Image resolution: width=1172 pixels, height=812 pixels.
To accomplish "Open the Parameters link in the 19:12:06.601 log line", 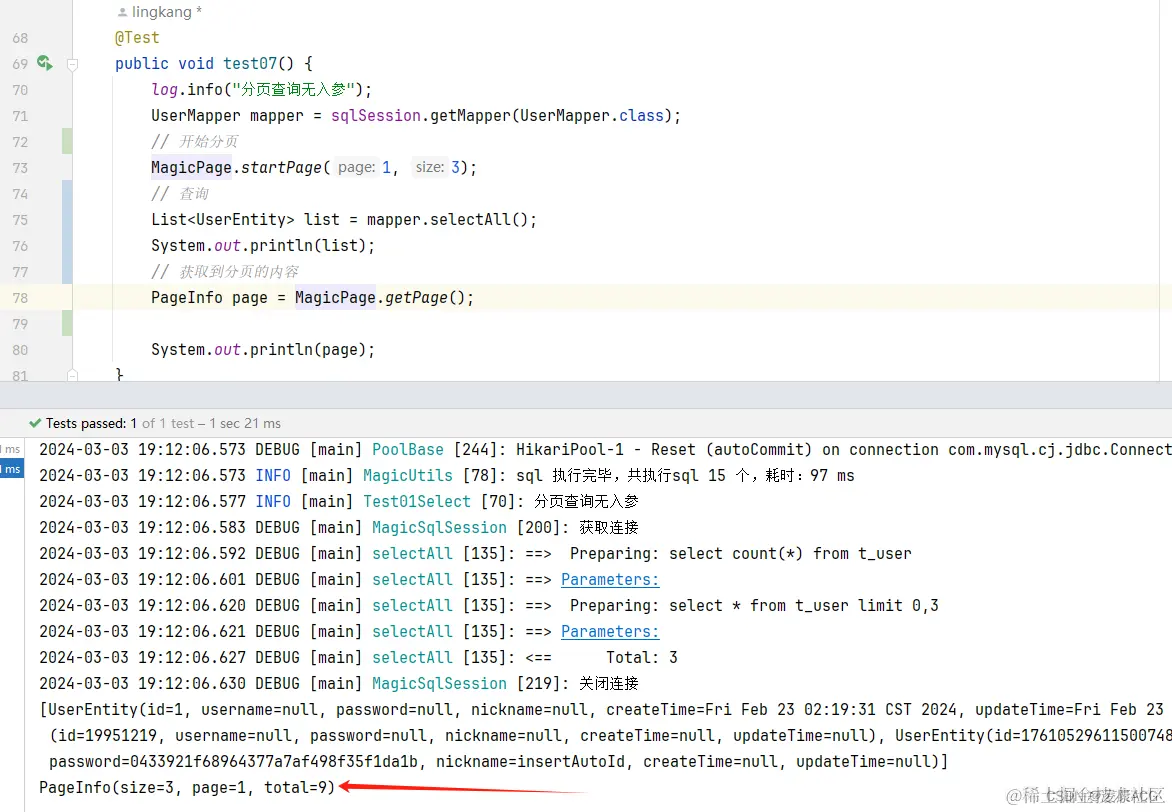I will coord(610,579).
